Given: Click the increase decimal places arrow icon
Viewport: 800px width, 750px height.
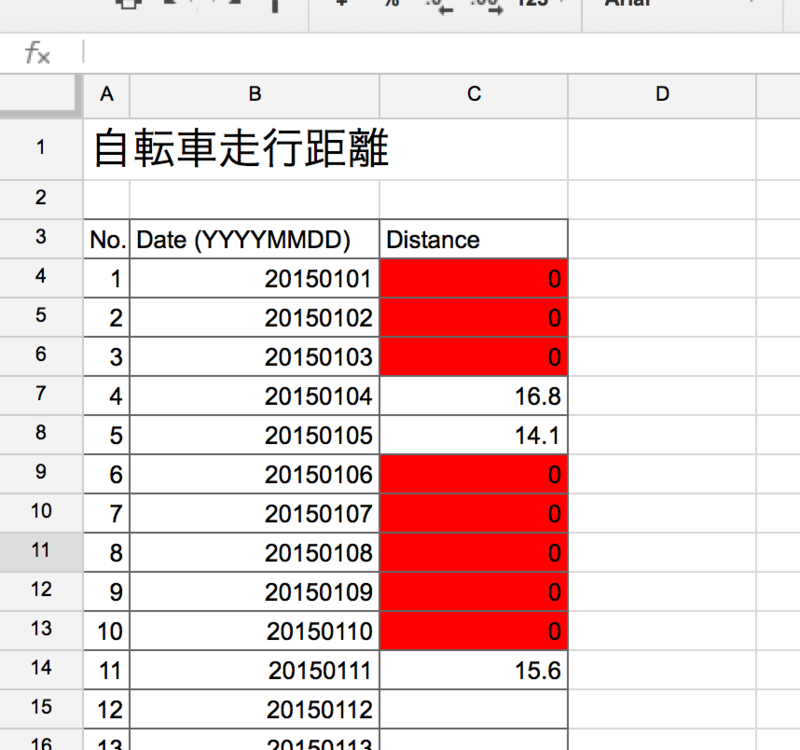Looking at the screenshot, I should pos(488,6).
